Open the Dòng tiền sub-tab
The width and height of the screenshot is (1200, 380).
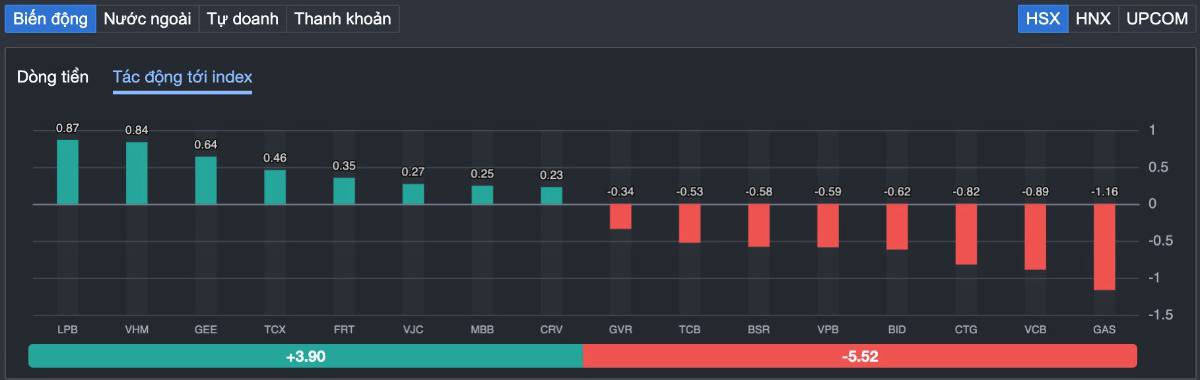(x=53, y=77)
